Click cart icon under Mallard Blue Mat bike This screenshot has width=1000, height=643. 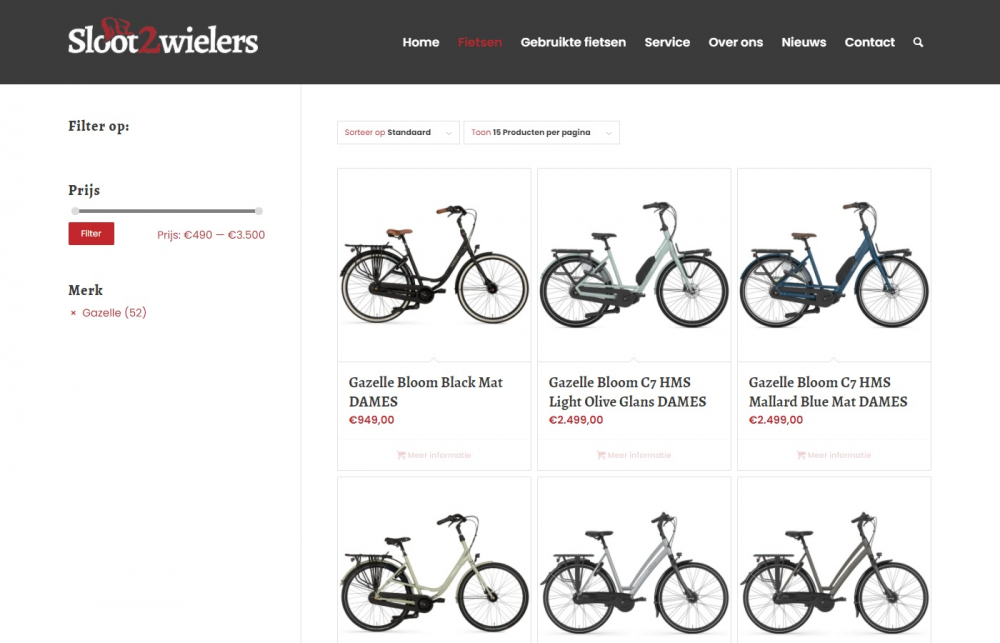pyautogui.click(x=801, y=455)
